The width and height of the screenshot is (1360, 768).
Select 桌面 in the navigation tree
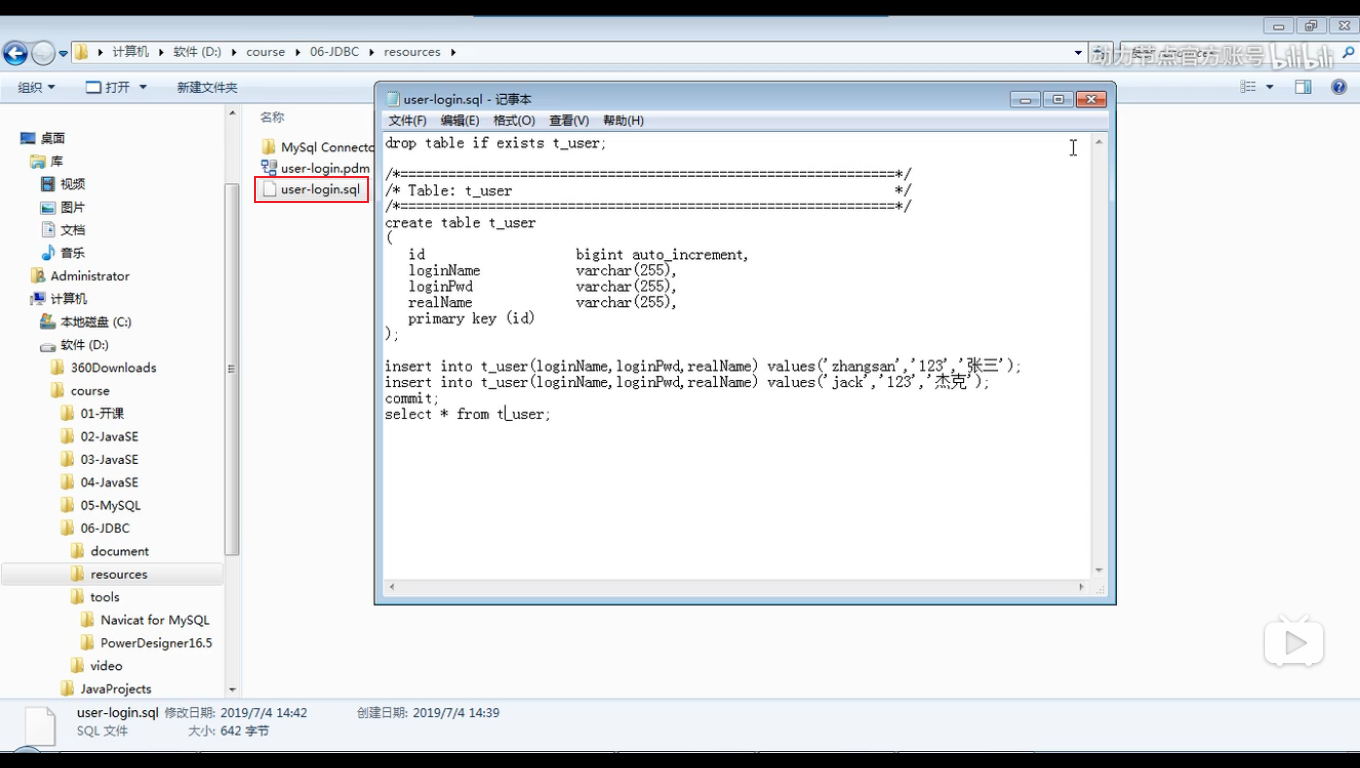43,138
